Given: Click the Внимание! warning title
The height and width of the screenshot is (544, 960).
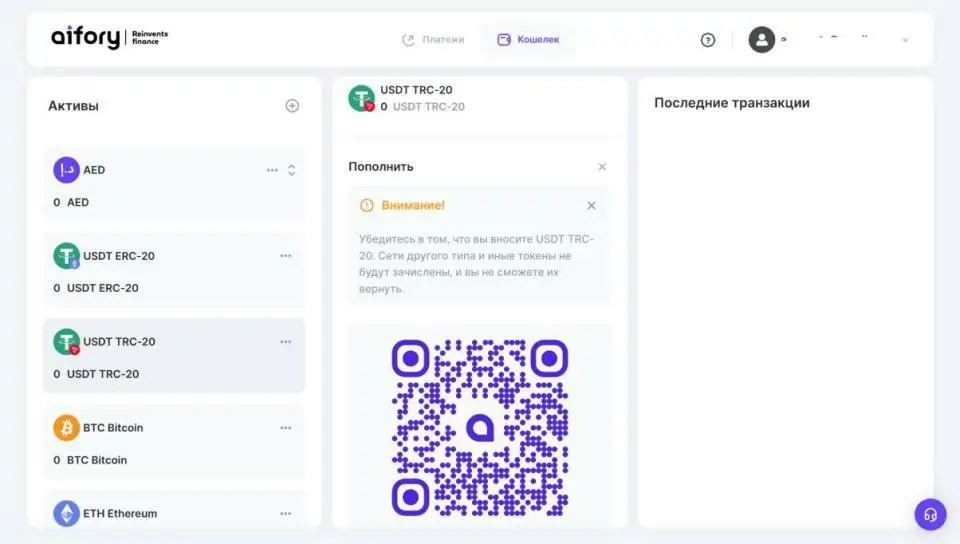Looking at the screenshot, I should (x=413, y=206).
